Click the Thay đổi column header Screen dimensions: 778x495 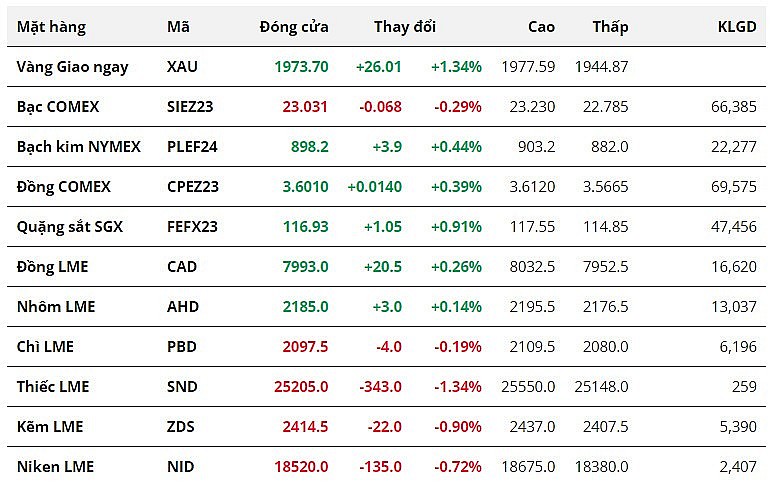click(x=405, y=27)
